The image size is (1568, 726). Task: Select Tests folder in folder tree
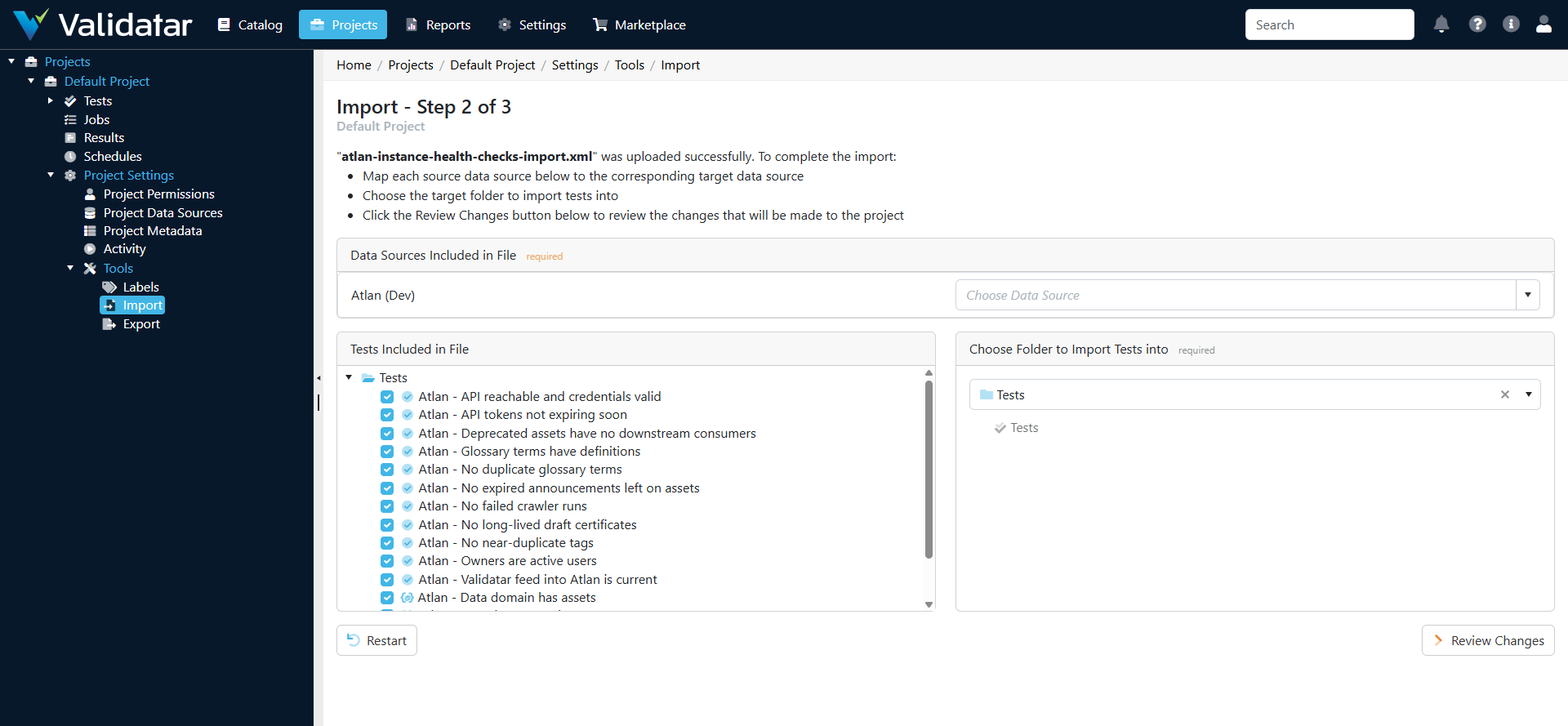[1017, 428]
